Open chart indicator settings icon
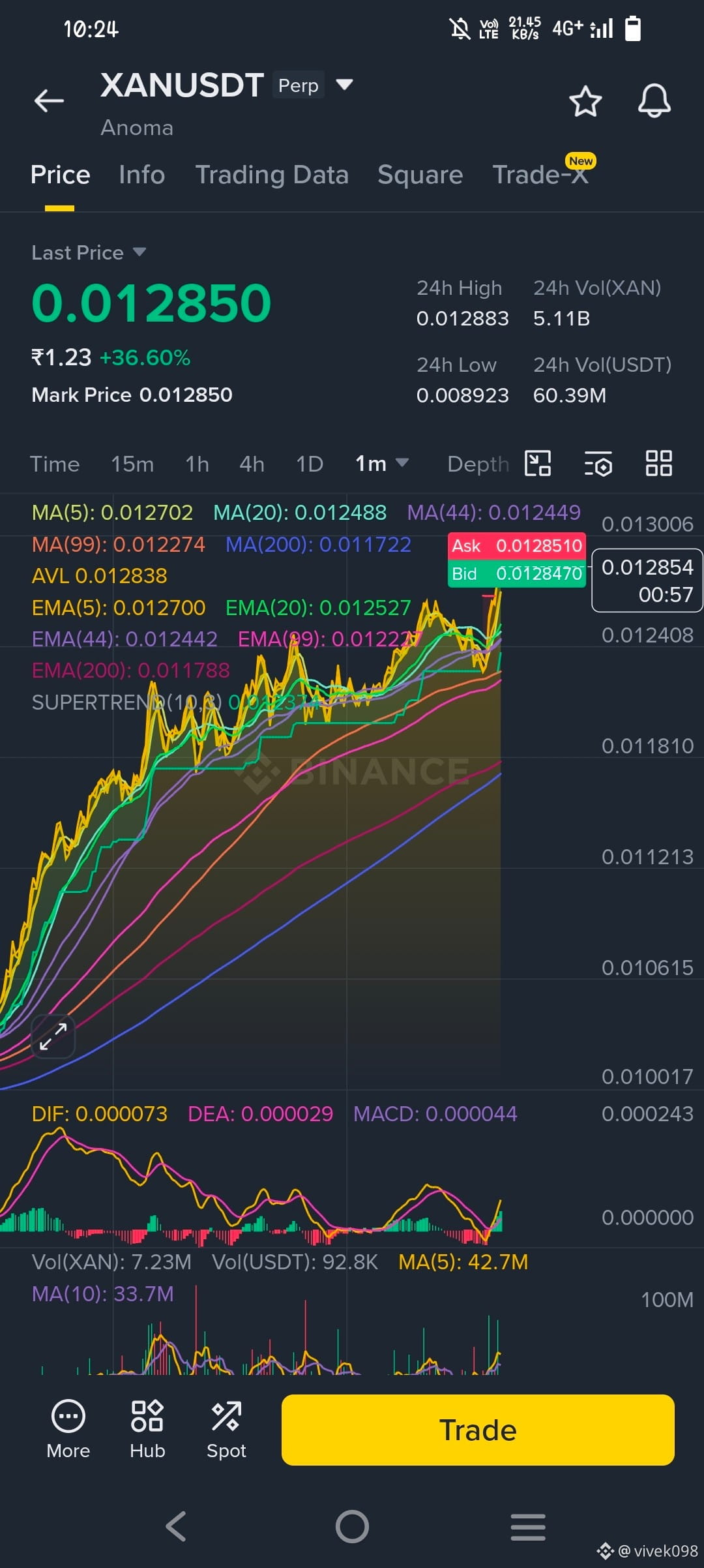 click(598, 464)
